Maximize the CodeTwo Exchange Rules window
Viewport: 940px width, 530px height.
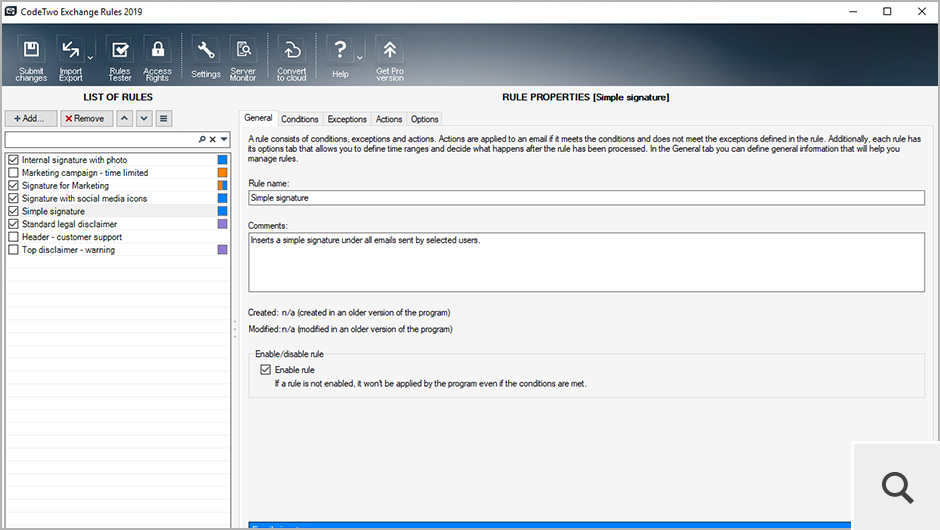pyautogui.click(x=887, y=11)
